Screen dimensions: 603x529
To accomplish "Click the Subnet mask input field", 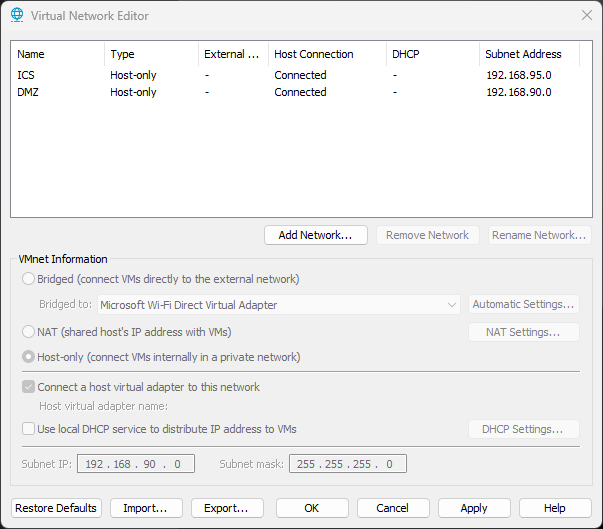I will [x=348, y=464].
